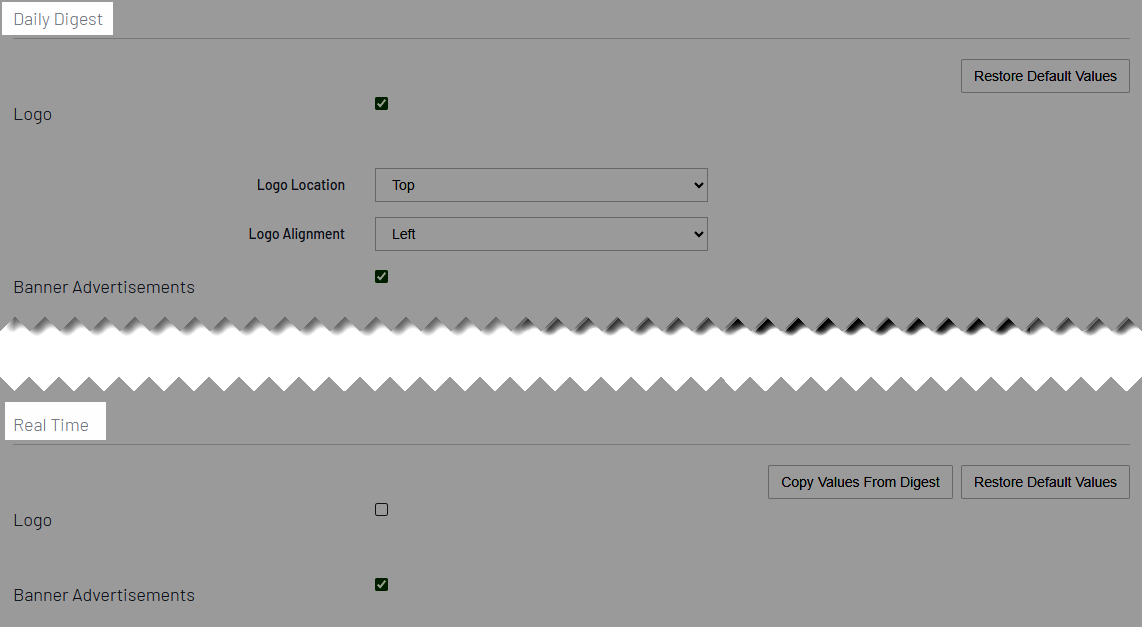The width and height of the screenshot is (1142, 627).
Task: Click Copy Values From Digest
Action: (x=859, y=481)
